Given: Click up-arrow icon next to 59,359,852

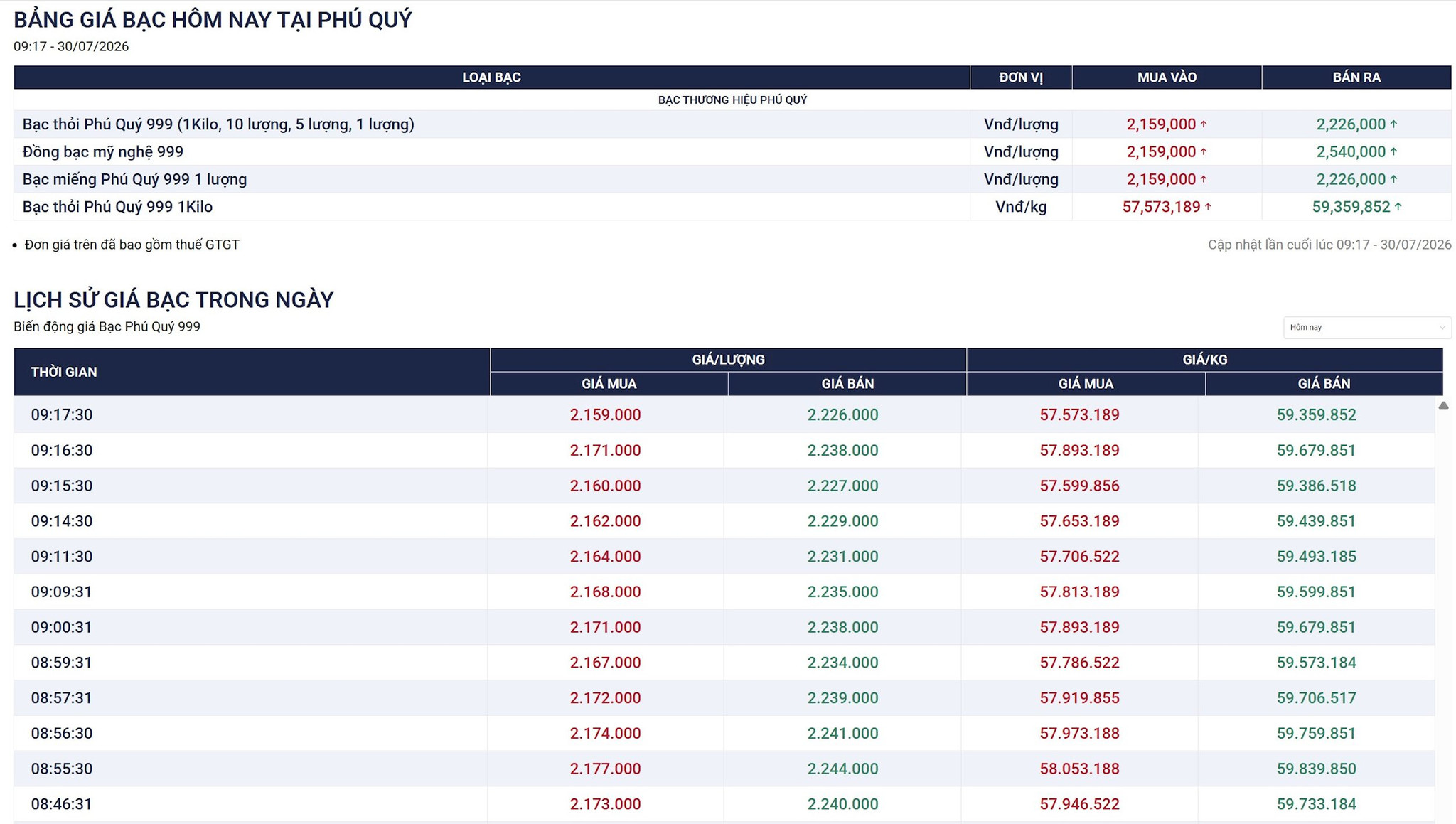Looking at the screenshot, I should (x=1398, y=207).
